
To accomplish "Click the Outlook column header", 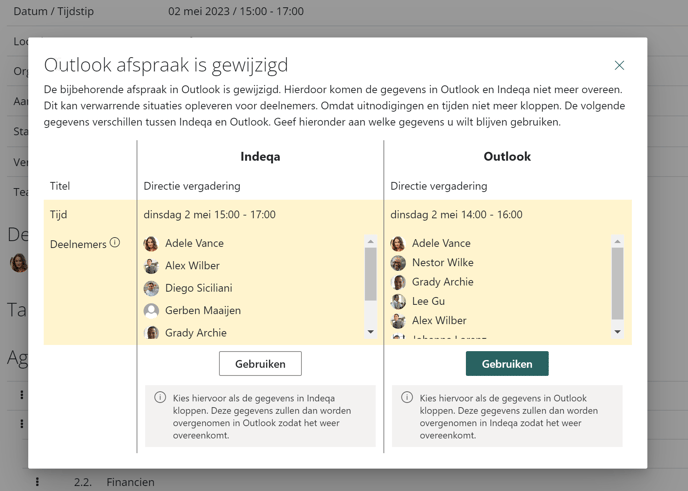I will 507,157.
